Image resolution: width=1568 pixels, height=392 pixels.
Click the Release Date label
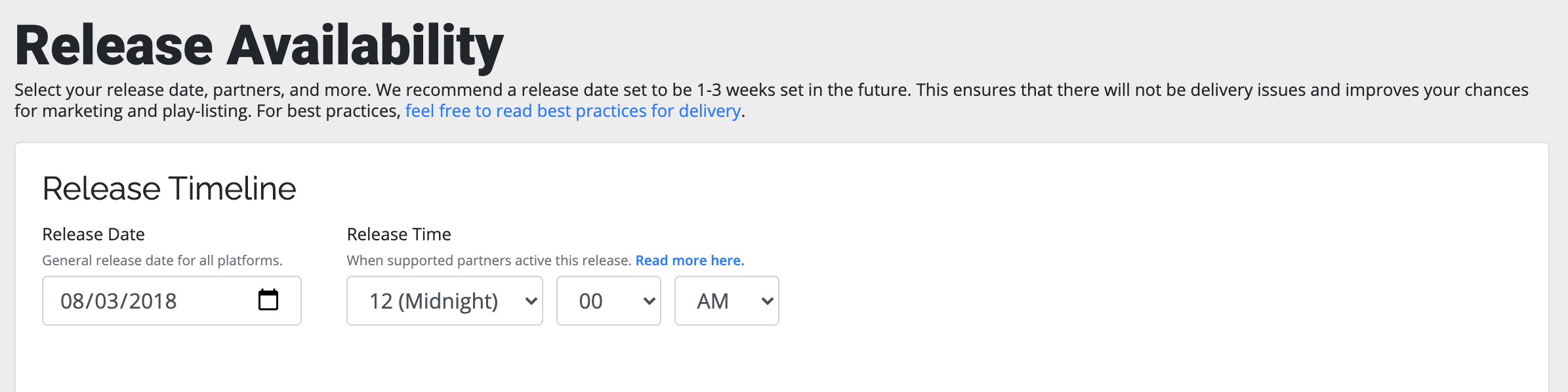tap(93, 234)
